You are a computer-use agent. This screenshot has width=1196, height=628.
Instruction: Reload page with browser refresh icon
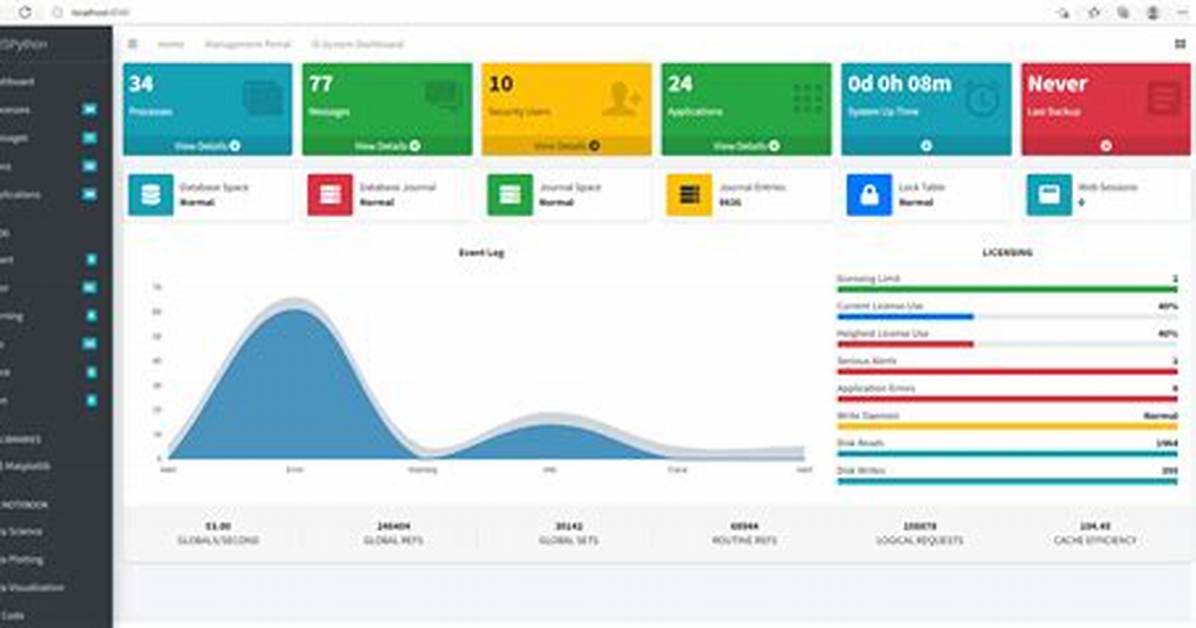coord(25,12)
